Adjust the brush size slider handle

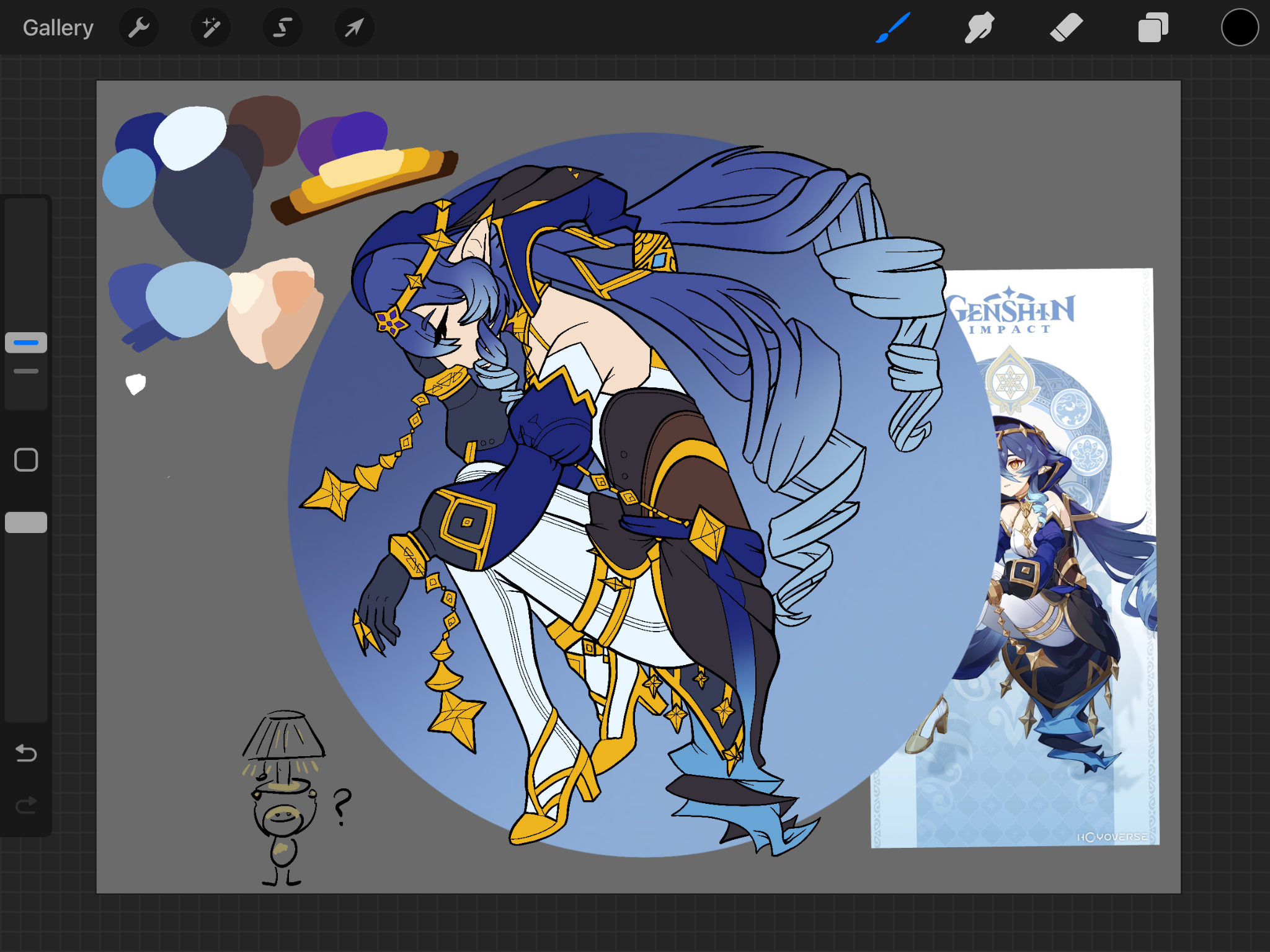point(26,343)
